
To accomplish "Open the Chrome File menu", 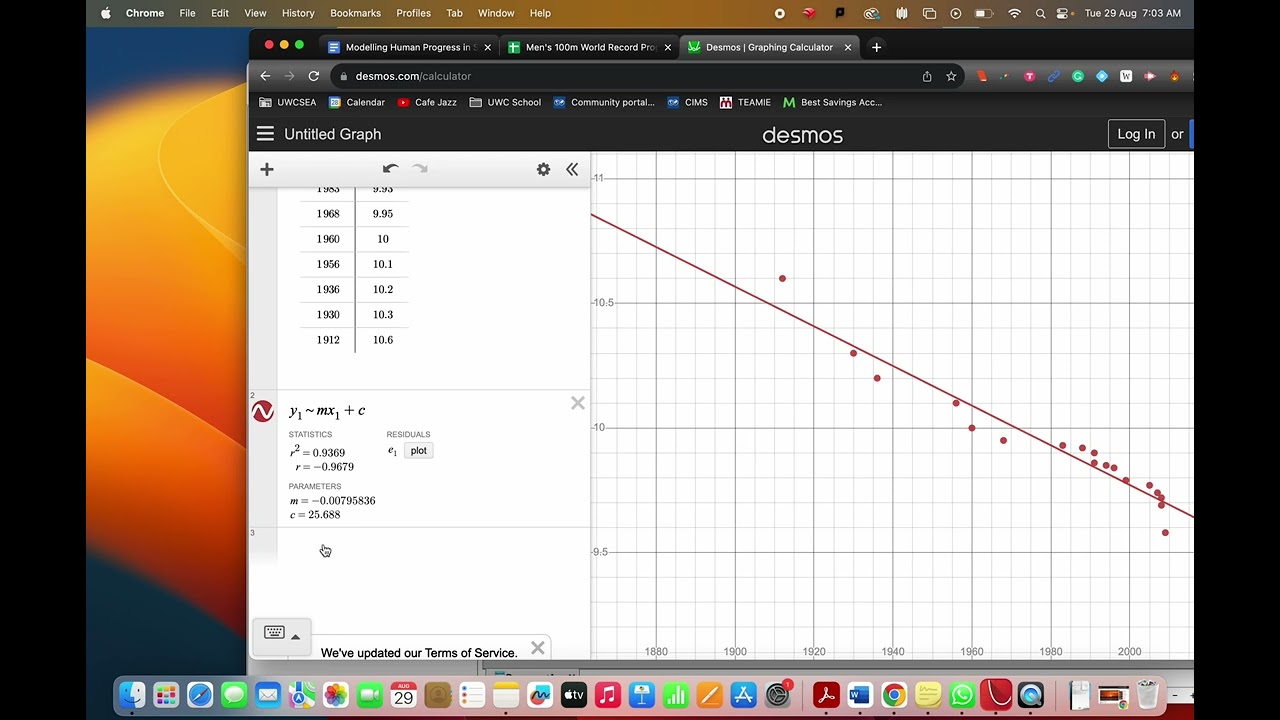I will (187, 13).
